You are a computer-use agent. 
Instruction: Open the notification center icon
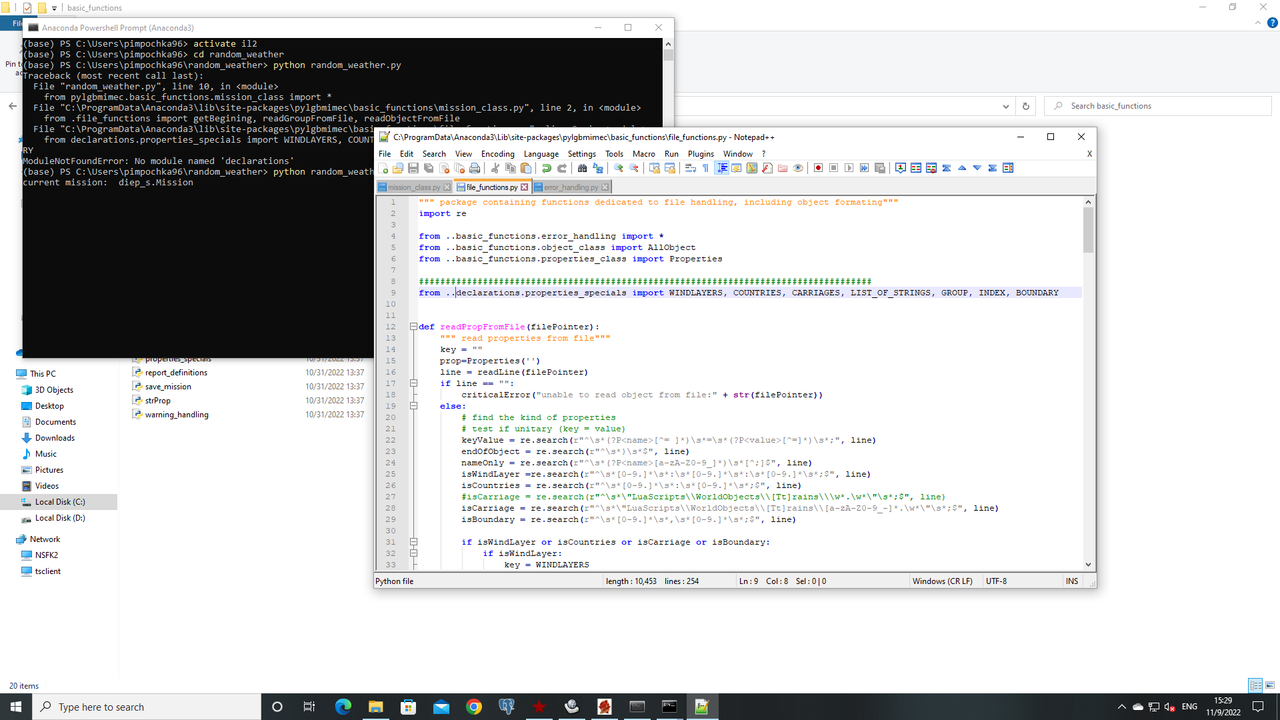1259,707
